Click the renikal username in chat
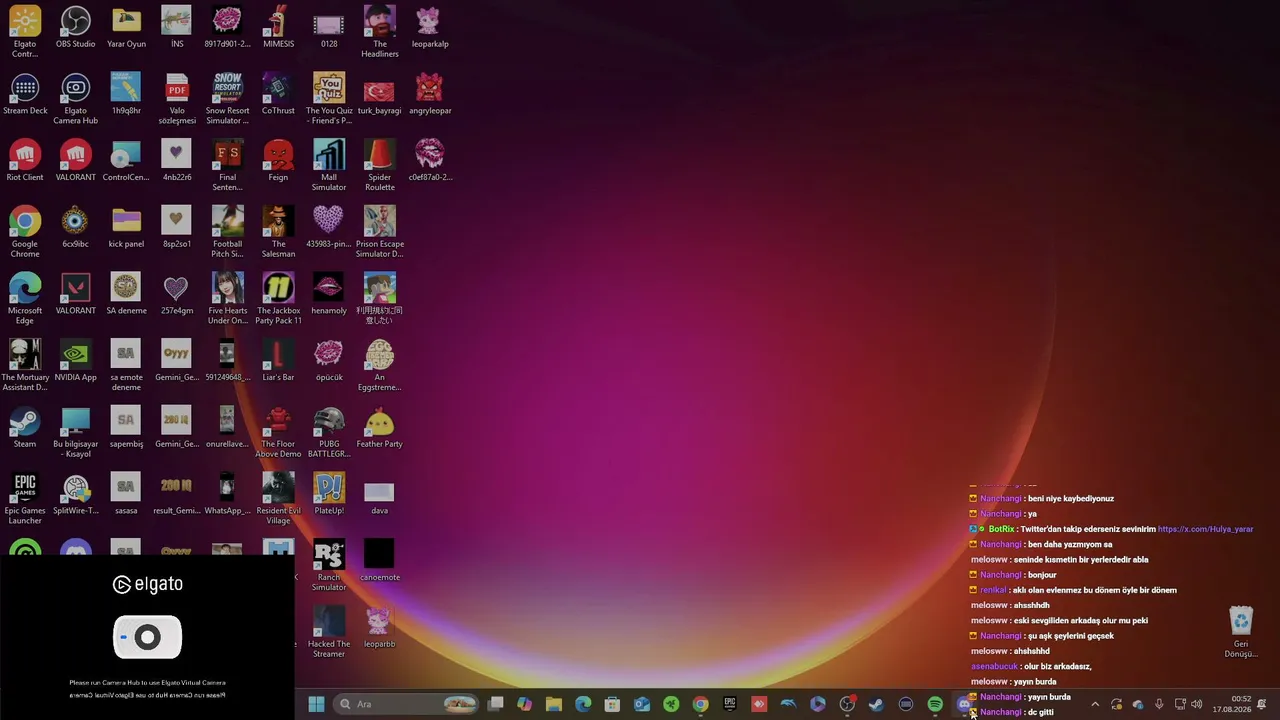Image resolution: width=1280 pixels, height=720 pixels. pyautogui.click(x=992, y=590)
